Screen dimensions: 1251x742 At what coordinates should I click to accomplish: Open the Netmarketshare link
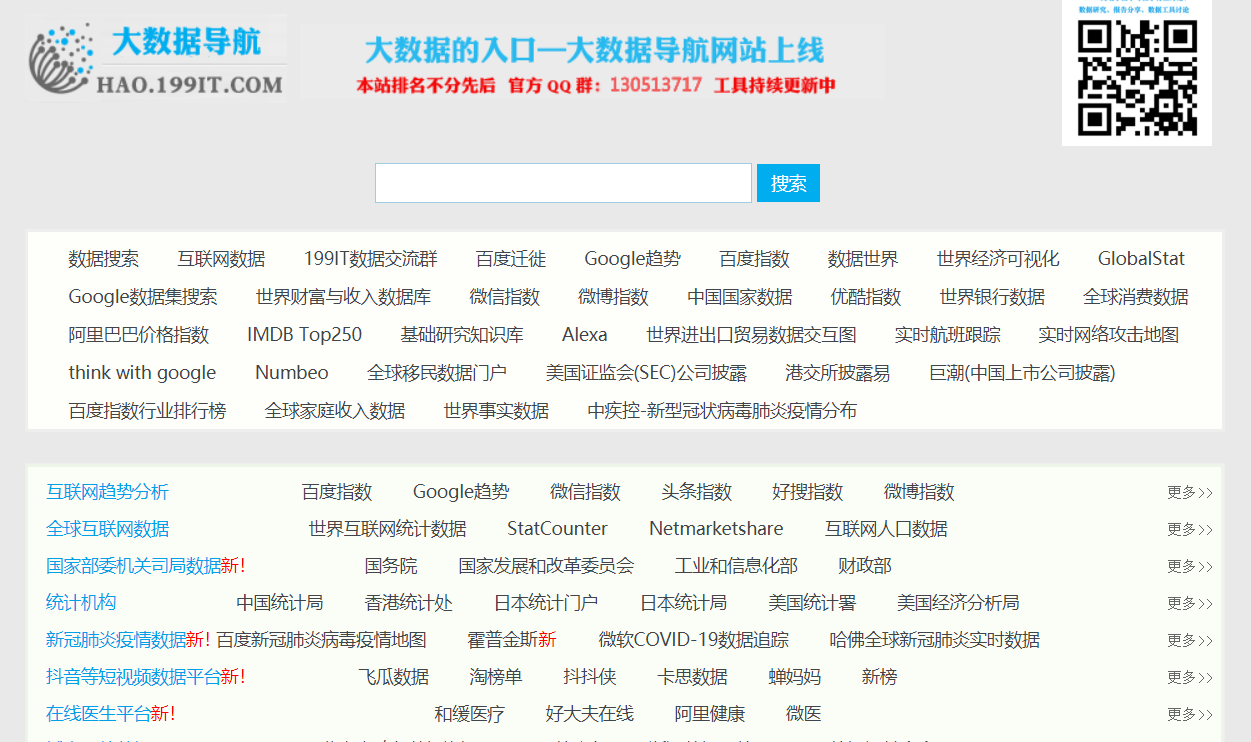tap(716, 529)
